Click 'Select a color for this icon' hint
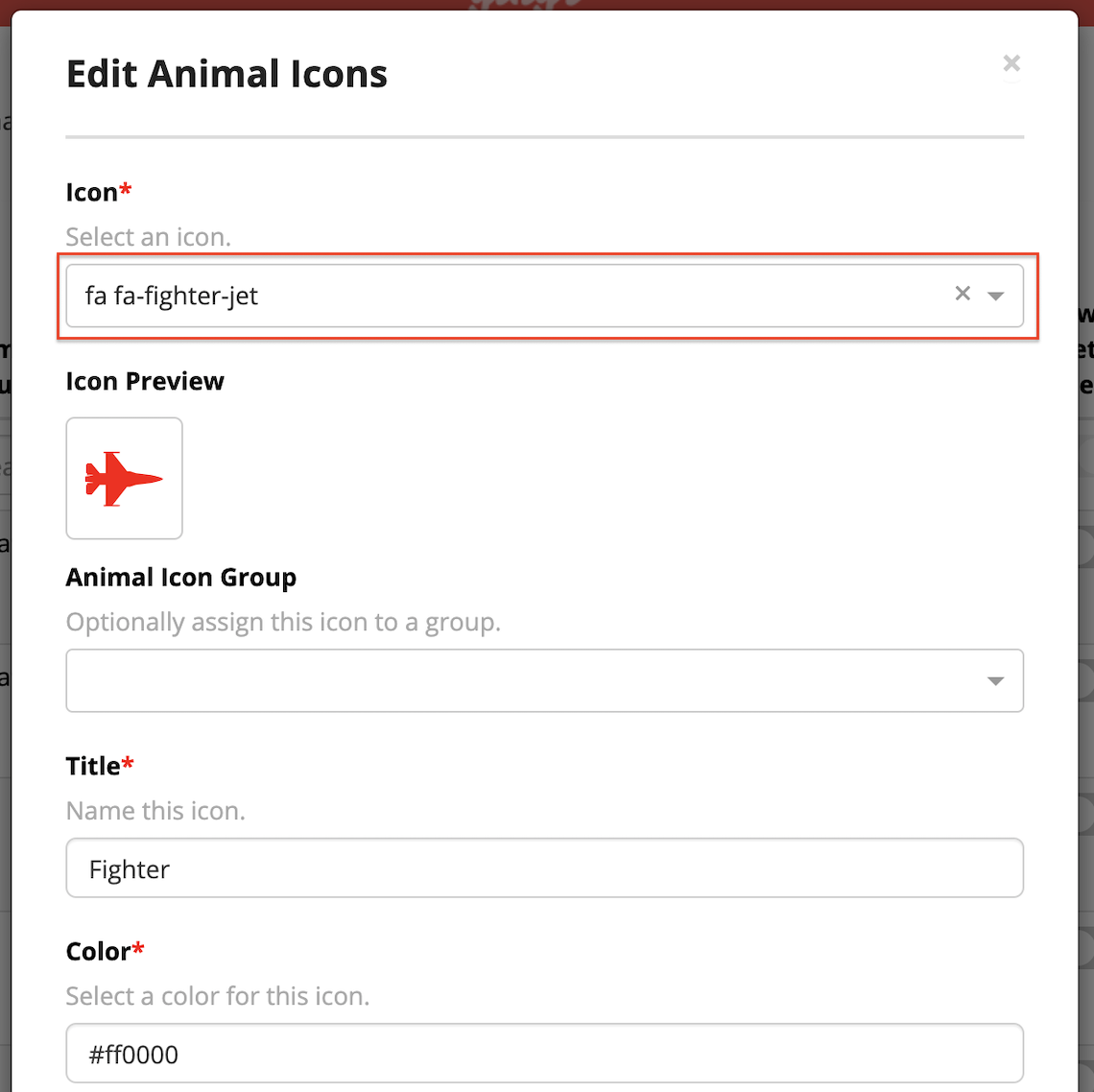This screenshot has height=1092, width=1094. pos(218,996)
